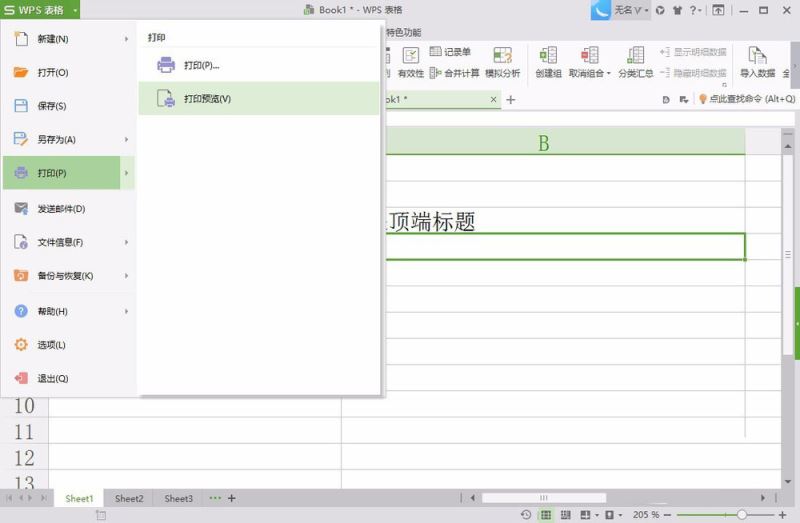
Task: Click the 有效性 data validation icon
Action: (411, 55)
